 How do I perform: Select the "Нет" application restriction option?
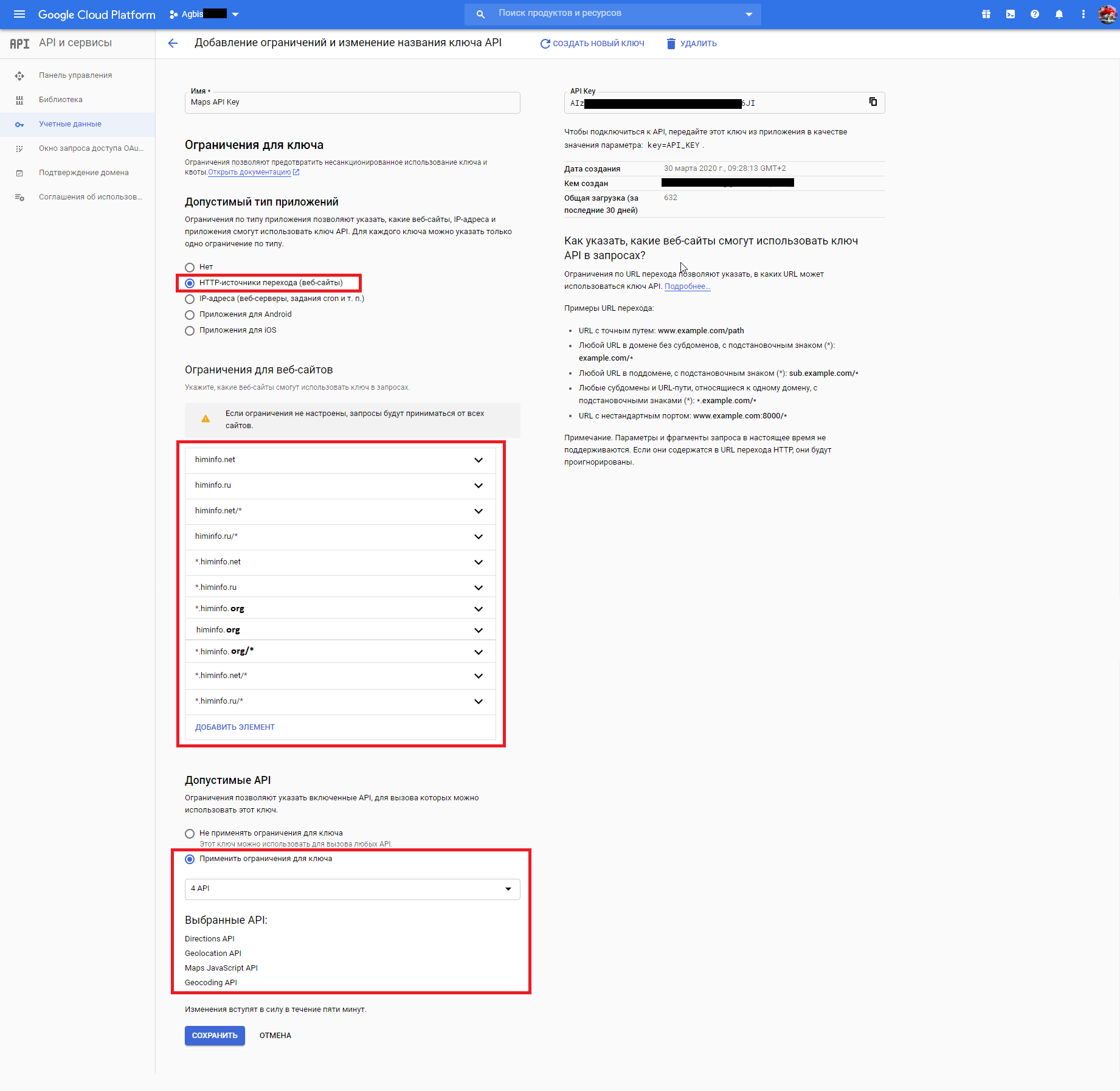(x=190, y=268)
